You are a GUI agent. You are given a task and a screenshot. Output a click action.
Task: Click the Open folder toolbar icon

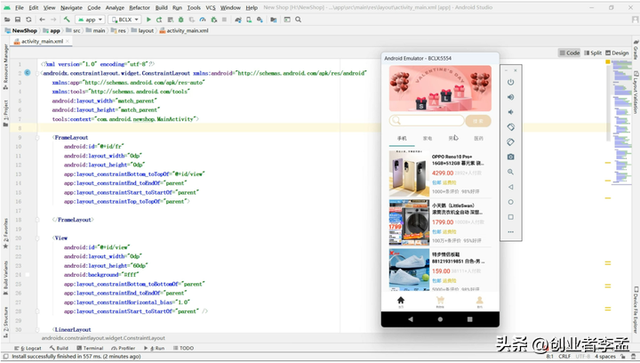tap(7, 20)
